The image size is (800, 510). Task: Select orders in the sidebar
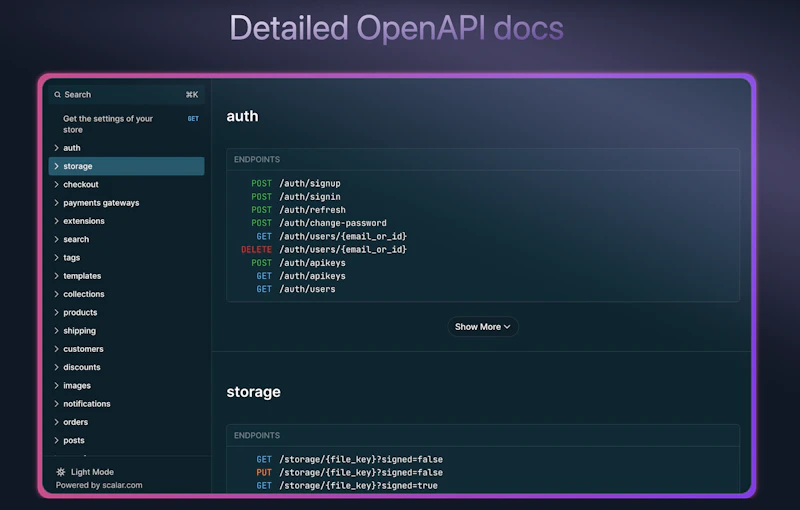click(126, 422)
